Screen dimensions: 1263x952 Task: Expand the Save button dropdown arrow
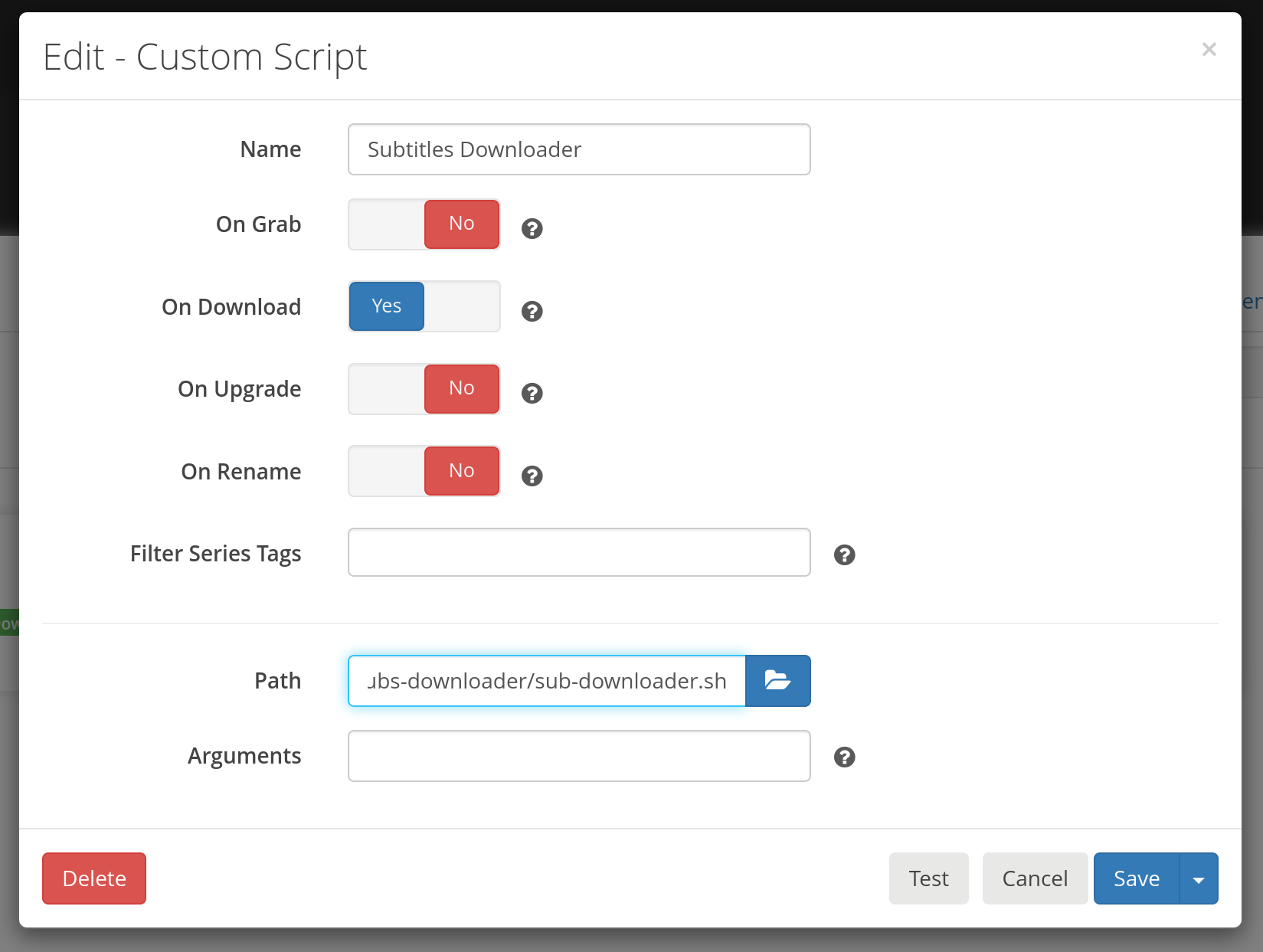click(1198, 878)
